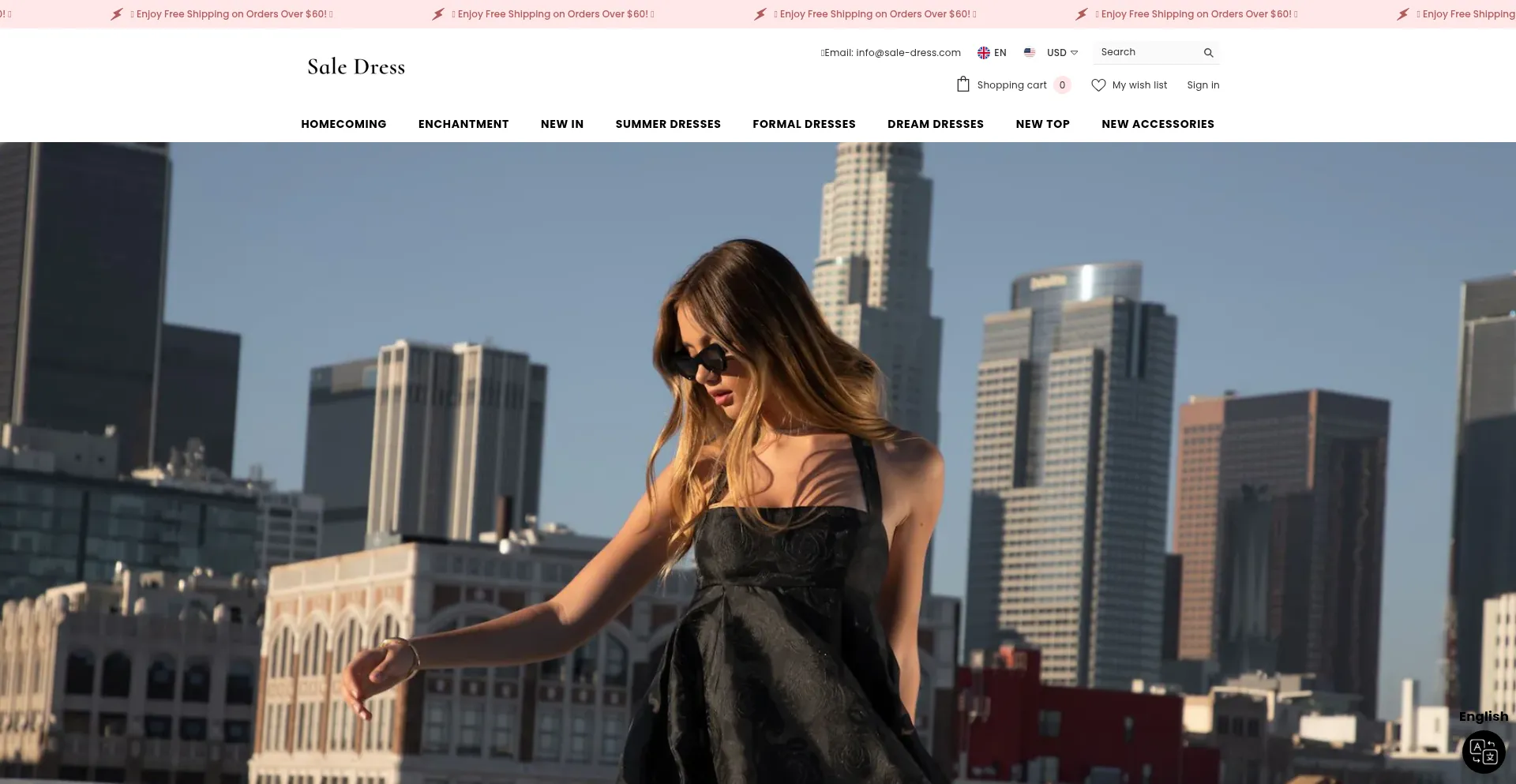Image resolution: width=1516 pixels, height=784 pixels.
Task: Select English as the page language
Action: click(1483, 715)
